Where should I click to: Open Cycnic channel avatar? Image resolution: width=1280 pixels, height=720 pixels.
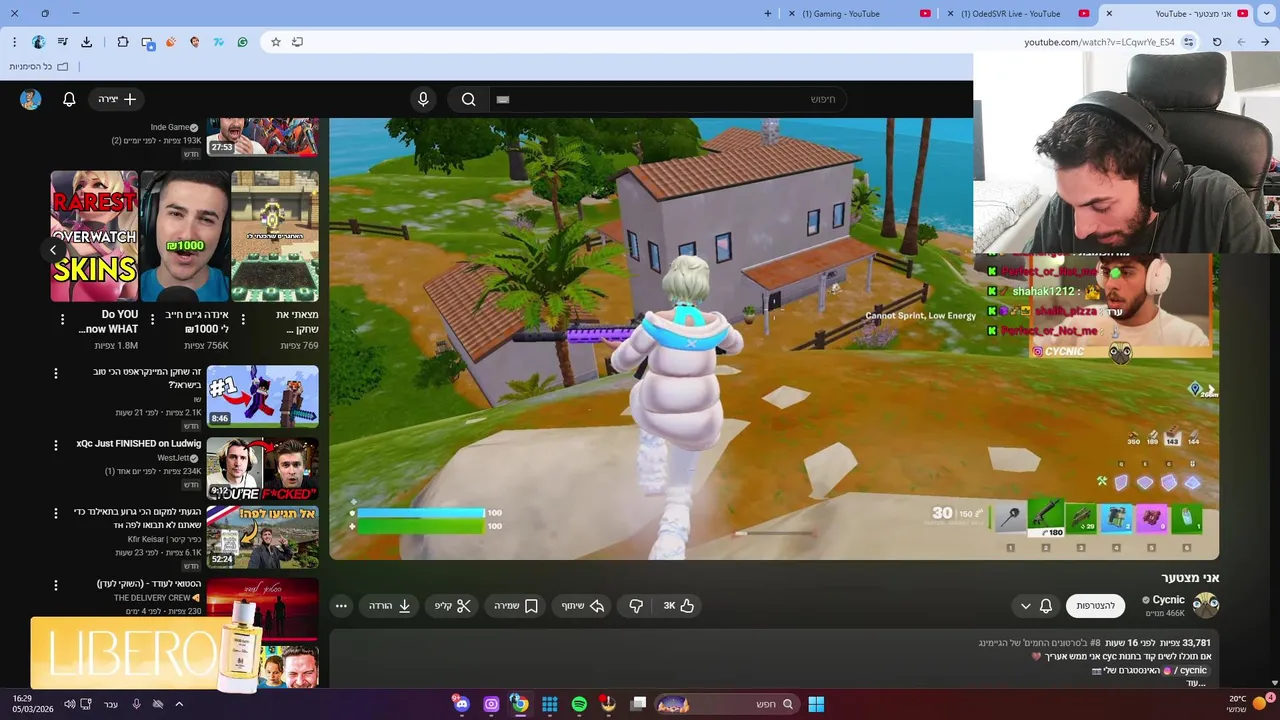tap(1206, 605)
